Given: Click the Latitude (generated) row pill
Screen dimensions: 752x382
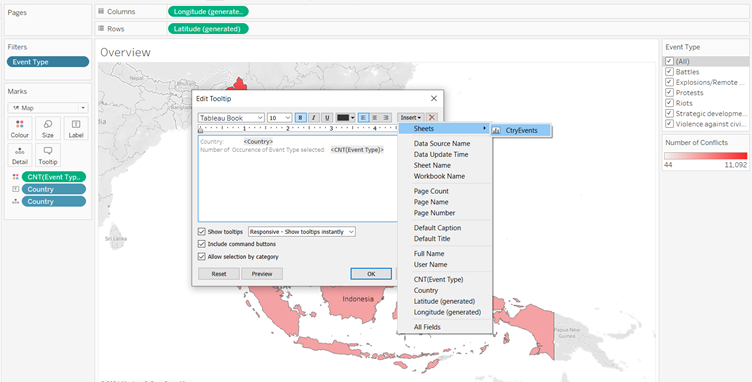Looking at the screenshot, I should coord(208,29).
